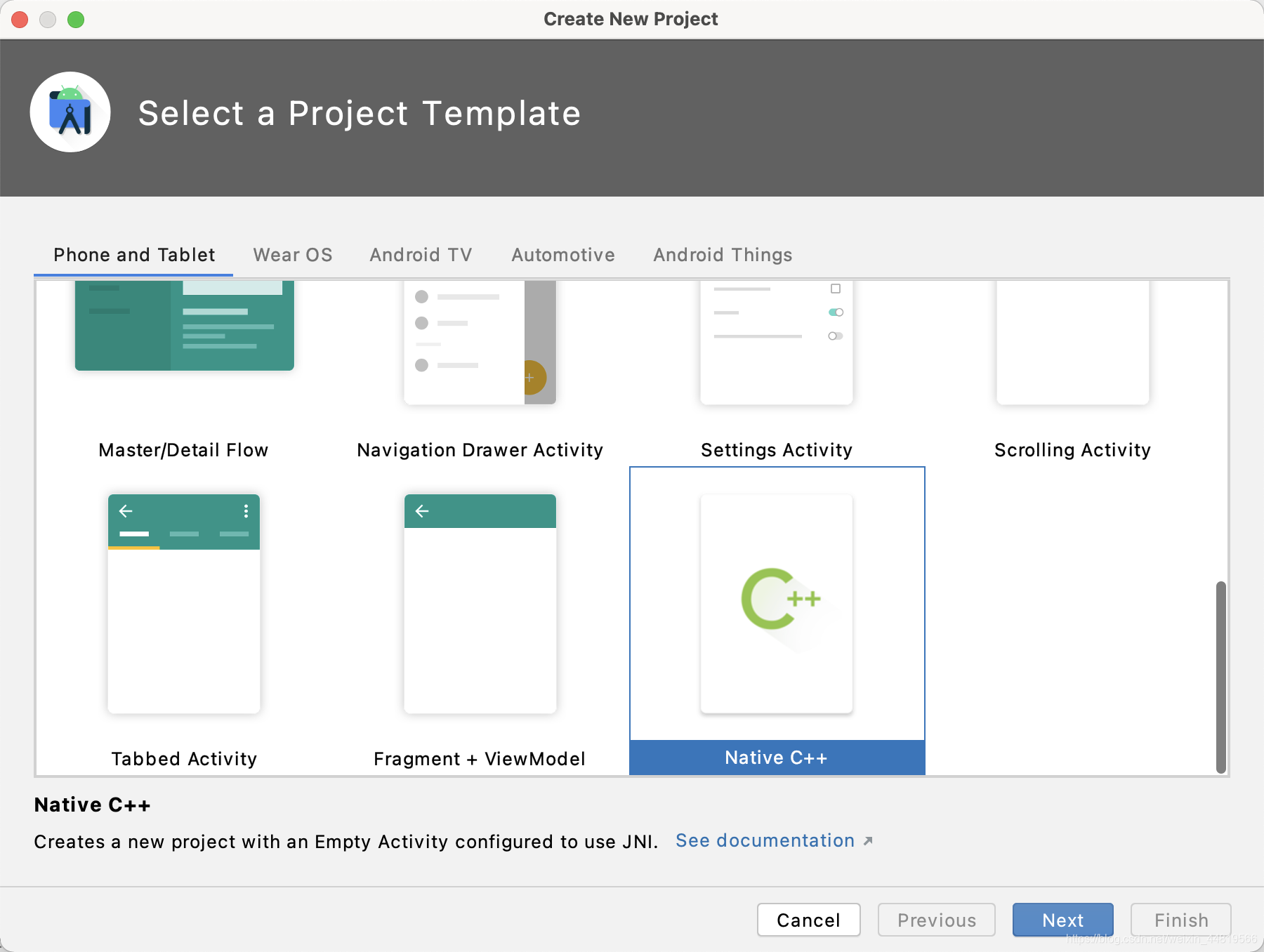
Task: Click the Finish button
Action: tap(1181, 920)
